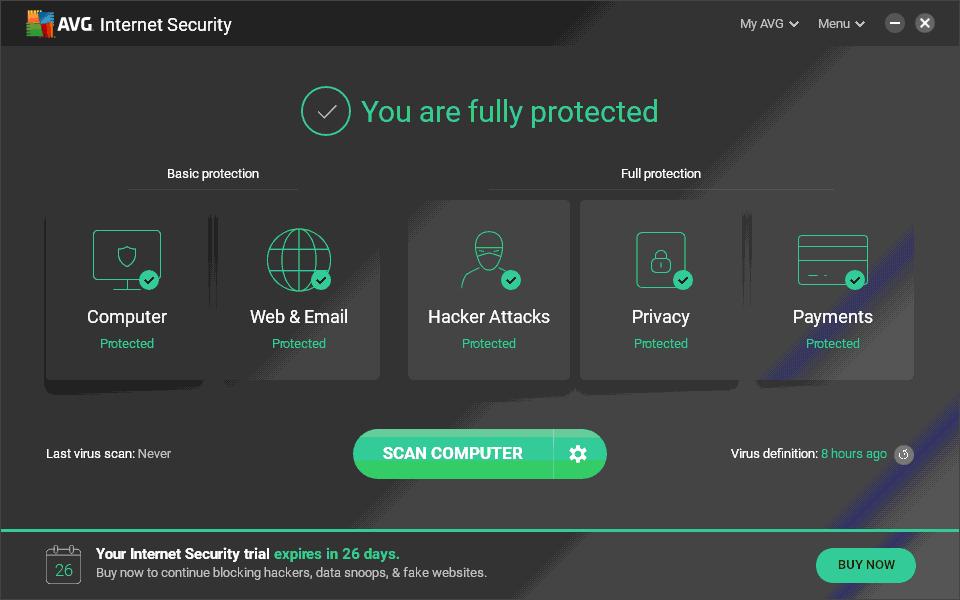Click the fully protected checkmark circle
Image resolution: width=960 pixels, height=600 pixels.
[x=326, y=111]
